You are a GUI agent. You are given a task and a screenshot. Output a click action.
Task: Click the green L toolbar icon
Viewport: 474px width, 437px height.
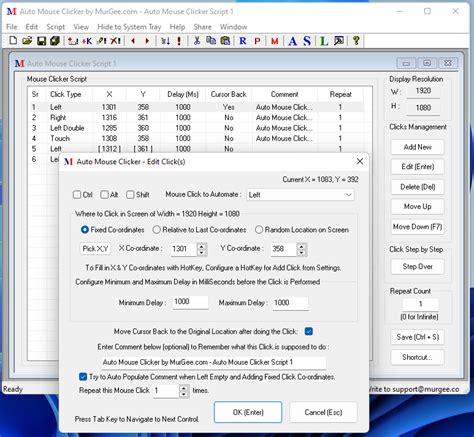[x=324, y=41]
